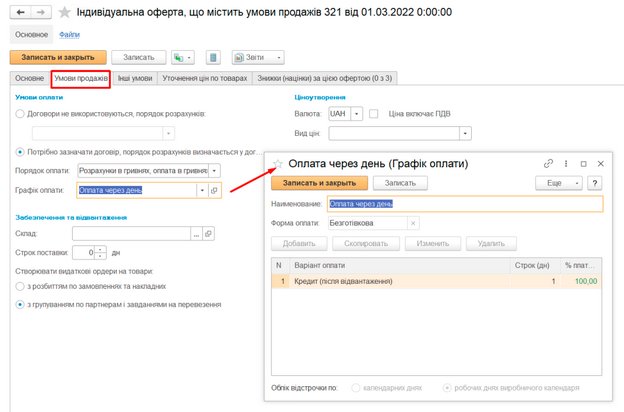Click the link icon in payment dialog
The height and width of the screenshot is (412, 624).
click(x=548, y=163)
